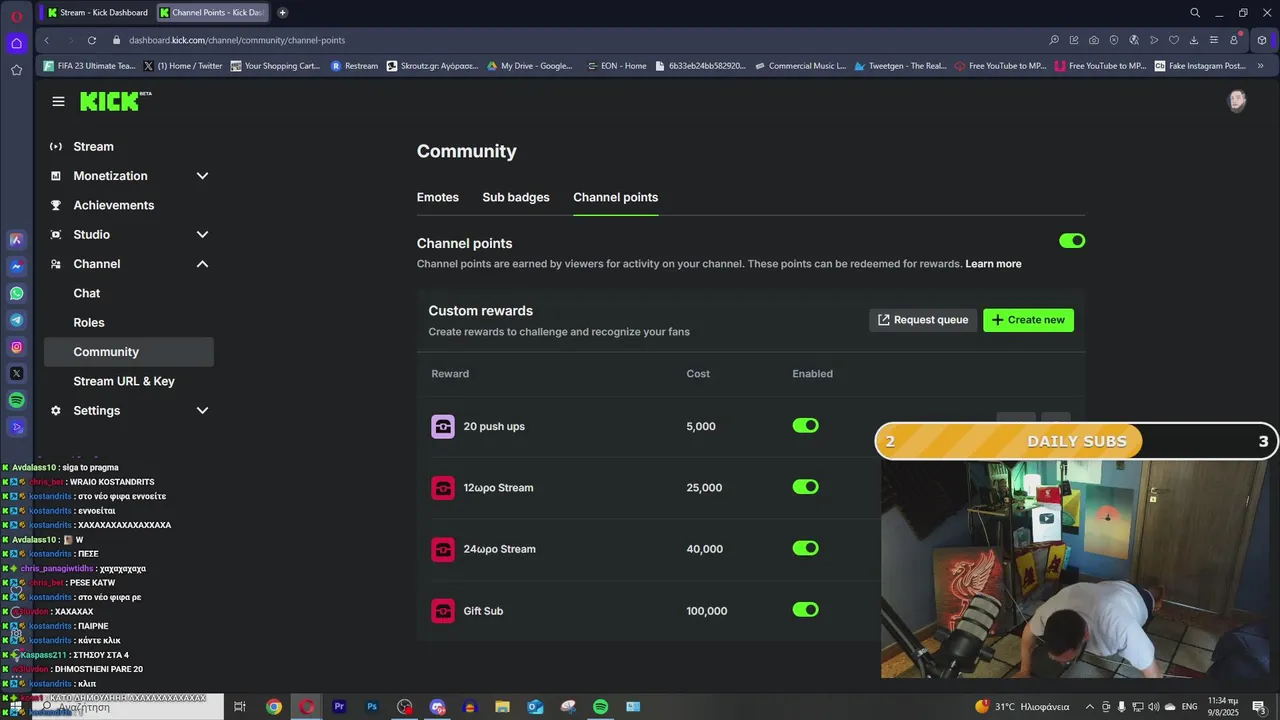Click the Achievements trophy icon

click(56, 205)
